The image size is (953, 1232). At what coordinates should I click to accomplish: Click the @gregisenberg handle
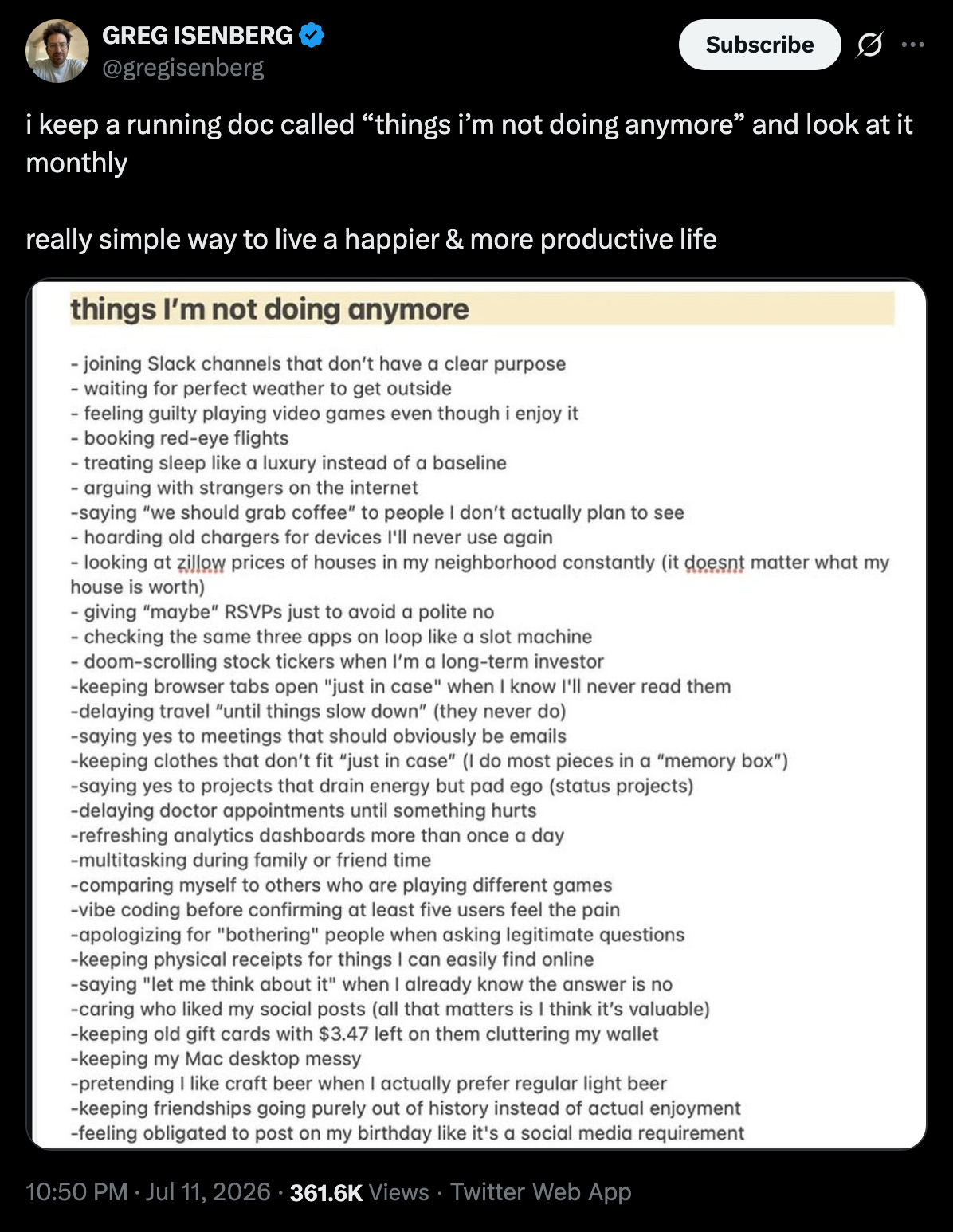pos(182,68)
